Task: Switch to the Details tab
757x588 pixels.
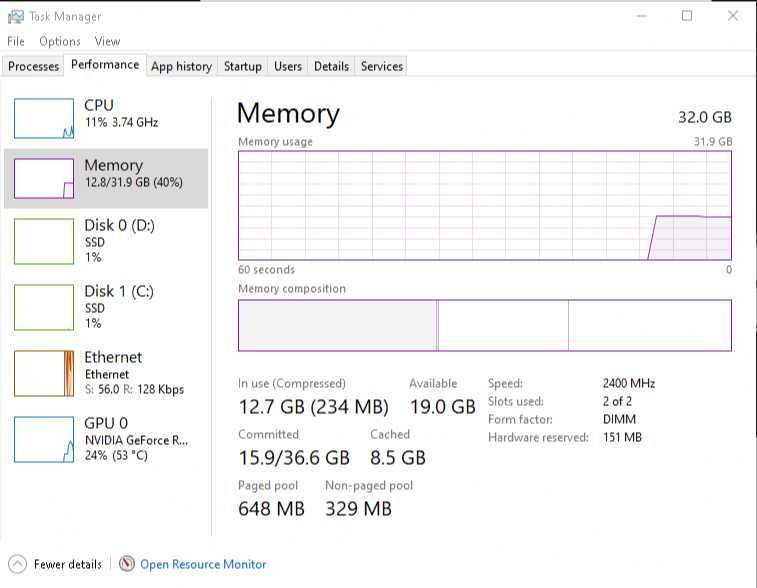Action: coord(331,66)
